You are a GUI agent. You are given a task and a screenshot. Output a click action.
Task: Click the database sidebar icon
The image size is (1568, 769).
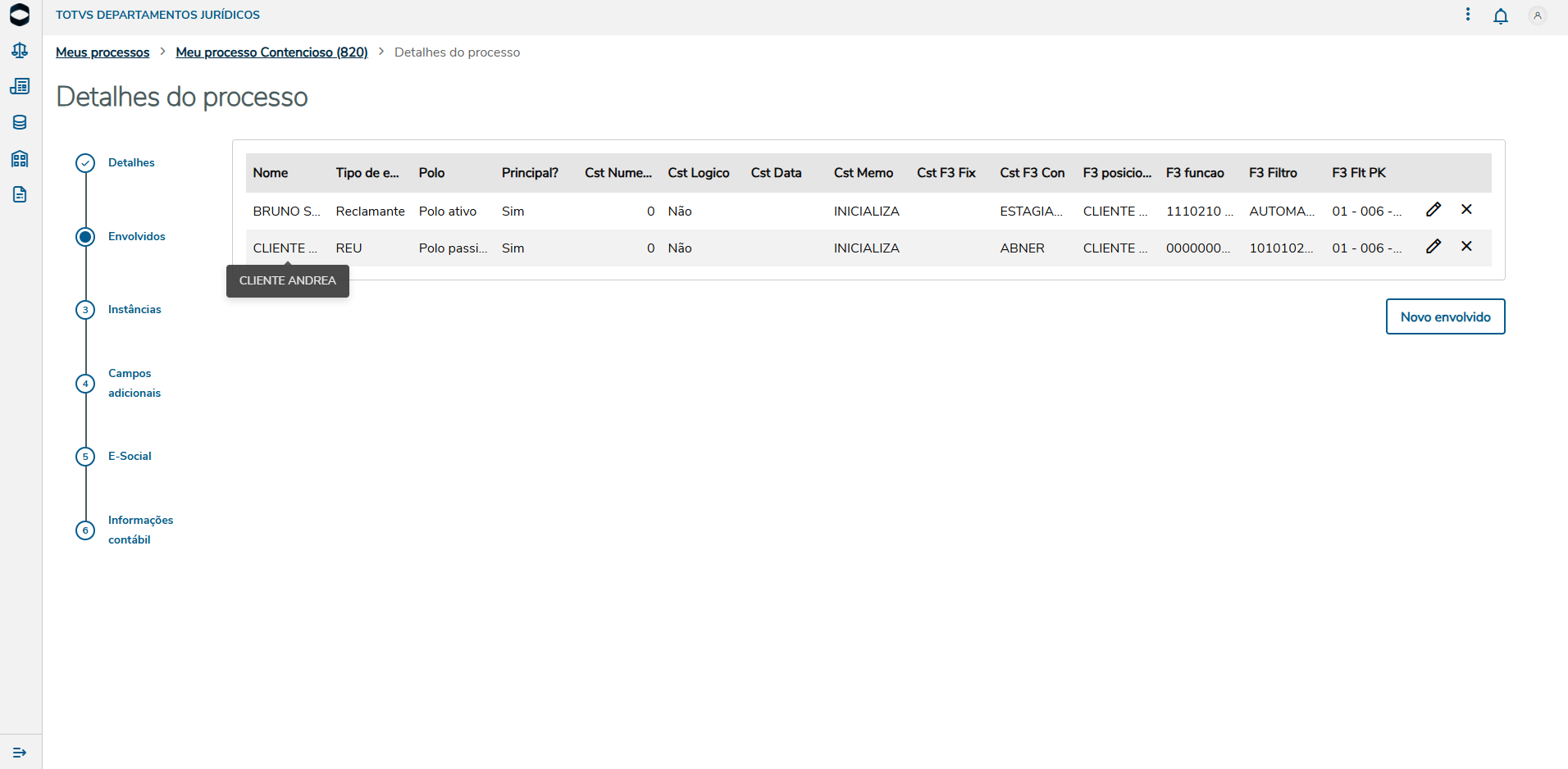pyautogui.click(x=20, y=122)
